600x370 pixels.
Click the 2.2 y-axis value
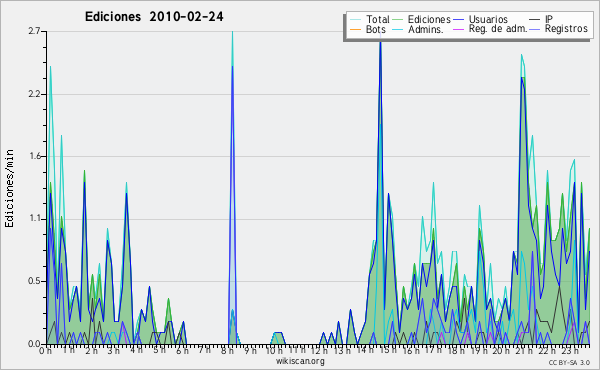34,94
